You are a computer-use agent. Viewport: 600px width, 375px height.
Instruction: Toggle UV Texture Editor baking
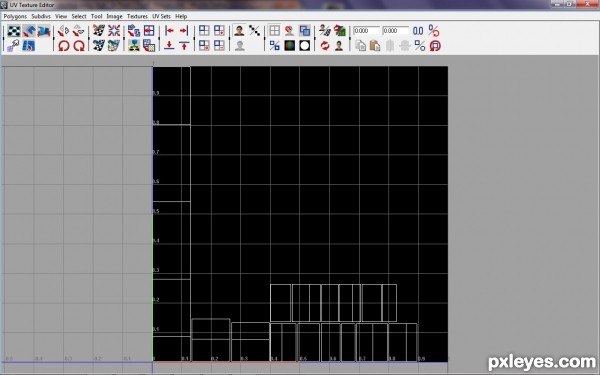coord(325,31)
